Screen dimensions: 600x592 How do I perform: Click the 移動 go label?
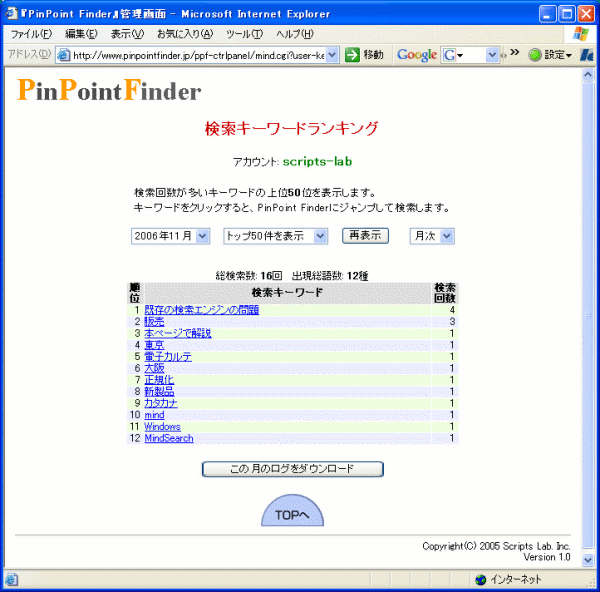(x=373, y=55)
